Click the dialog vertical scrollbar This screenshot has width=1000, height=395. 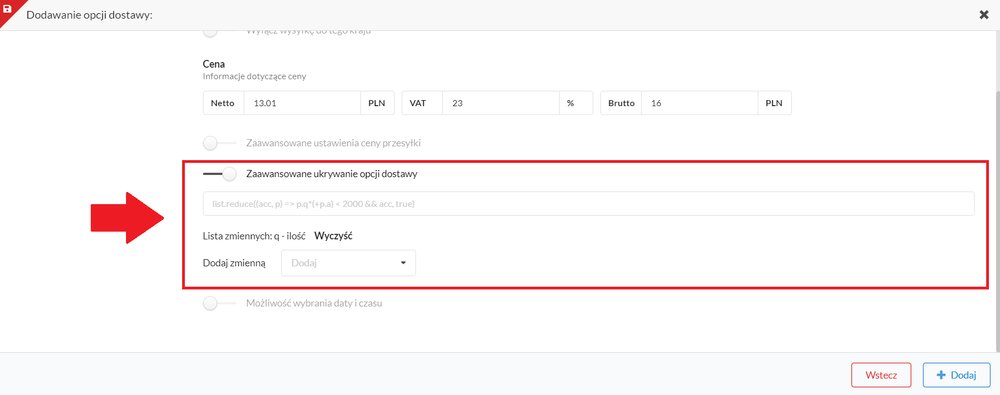pos(997,220)
